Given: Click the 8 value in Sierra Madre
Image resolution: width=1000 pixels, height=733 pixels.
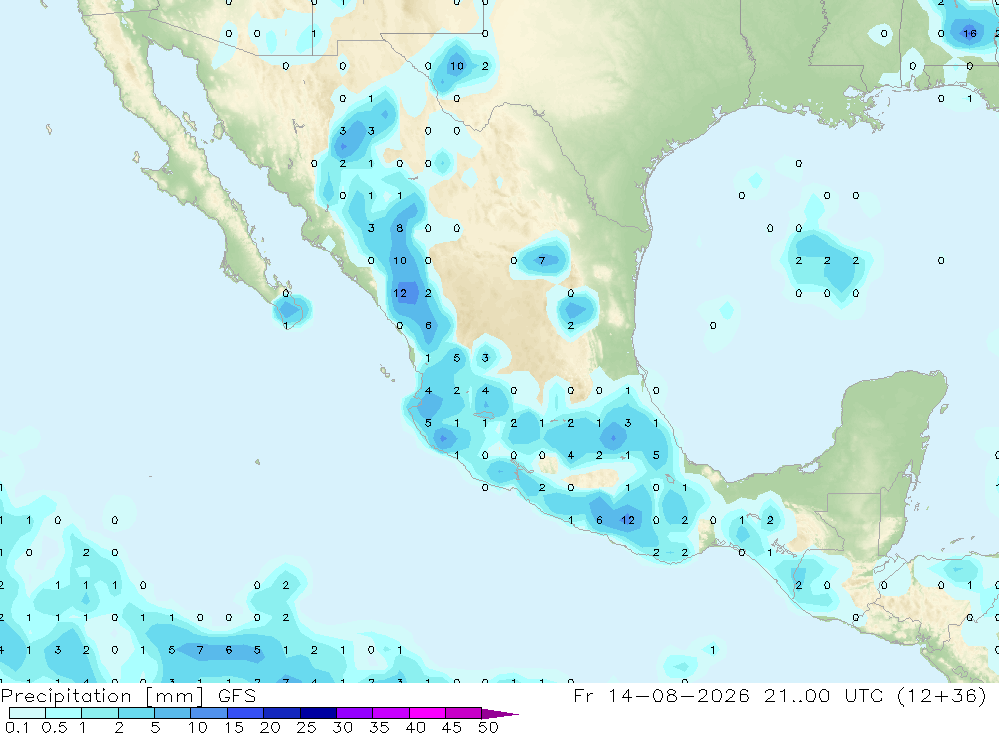Looking at the screenshot, I should (x=400, y=228).
